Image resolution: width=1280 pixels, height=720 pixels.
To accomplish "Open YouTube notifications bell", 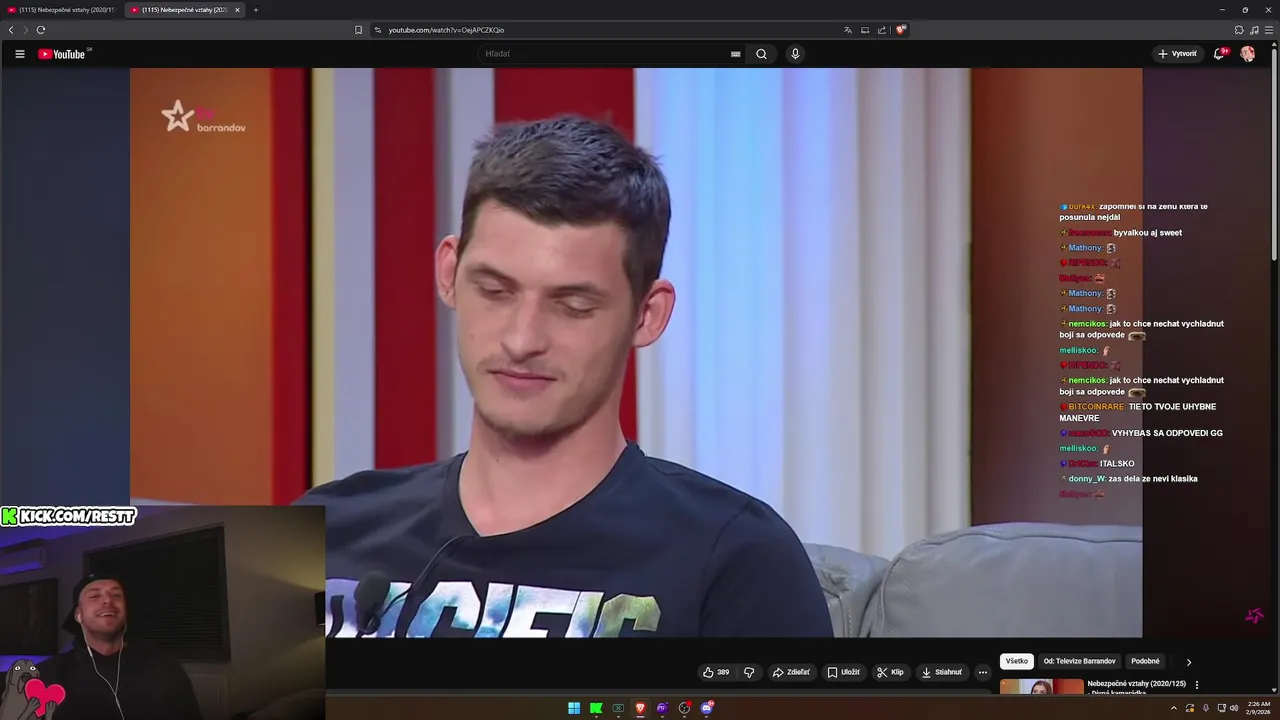I will tap(1218, 54).
